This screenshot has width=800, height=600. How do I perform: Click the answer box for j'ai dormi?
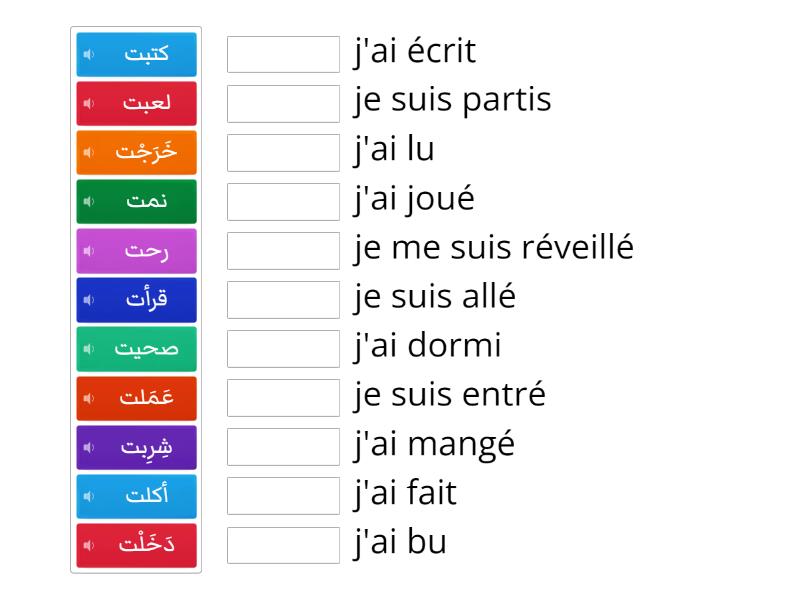point(283,348)
